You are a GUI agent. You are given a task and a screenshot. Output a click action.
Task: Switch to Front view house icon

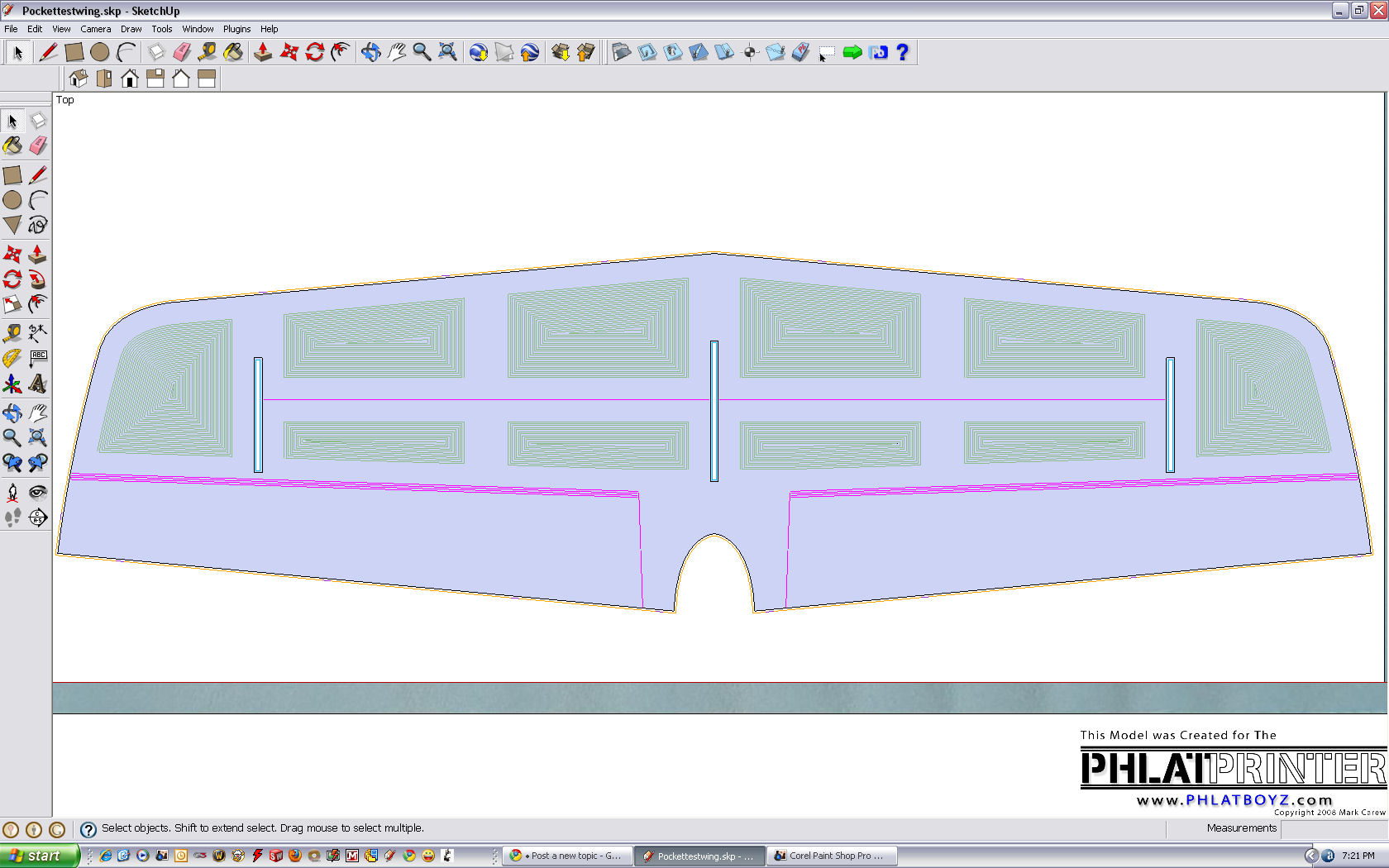pyautogui.click(x=130, y=79)
